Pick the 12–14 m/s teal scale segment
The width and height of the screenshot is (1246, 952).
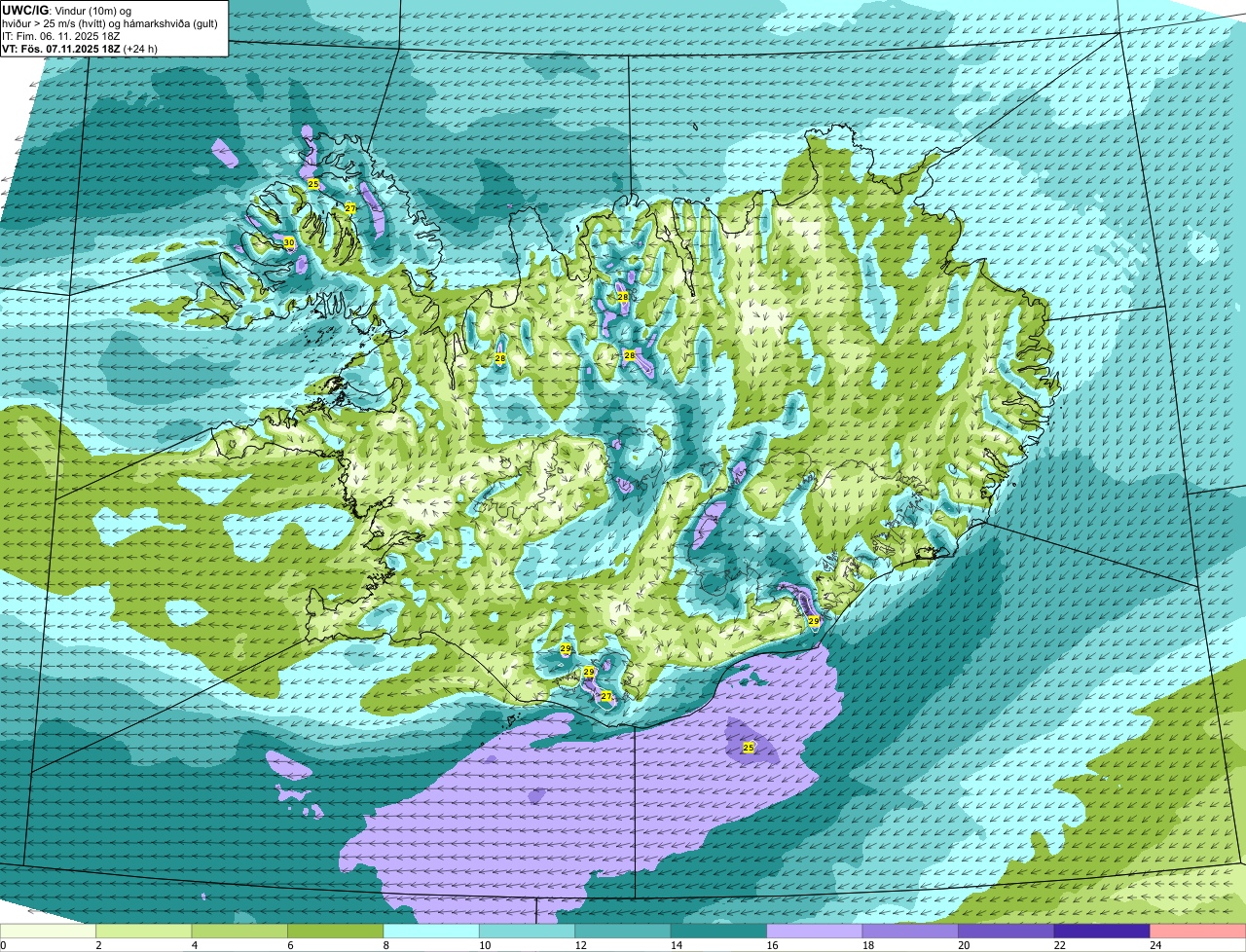pyautogui.click(x=623, y=931)
